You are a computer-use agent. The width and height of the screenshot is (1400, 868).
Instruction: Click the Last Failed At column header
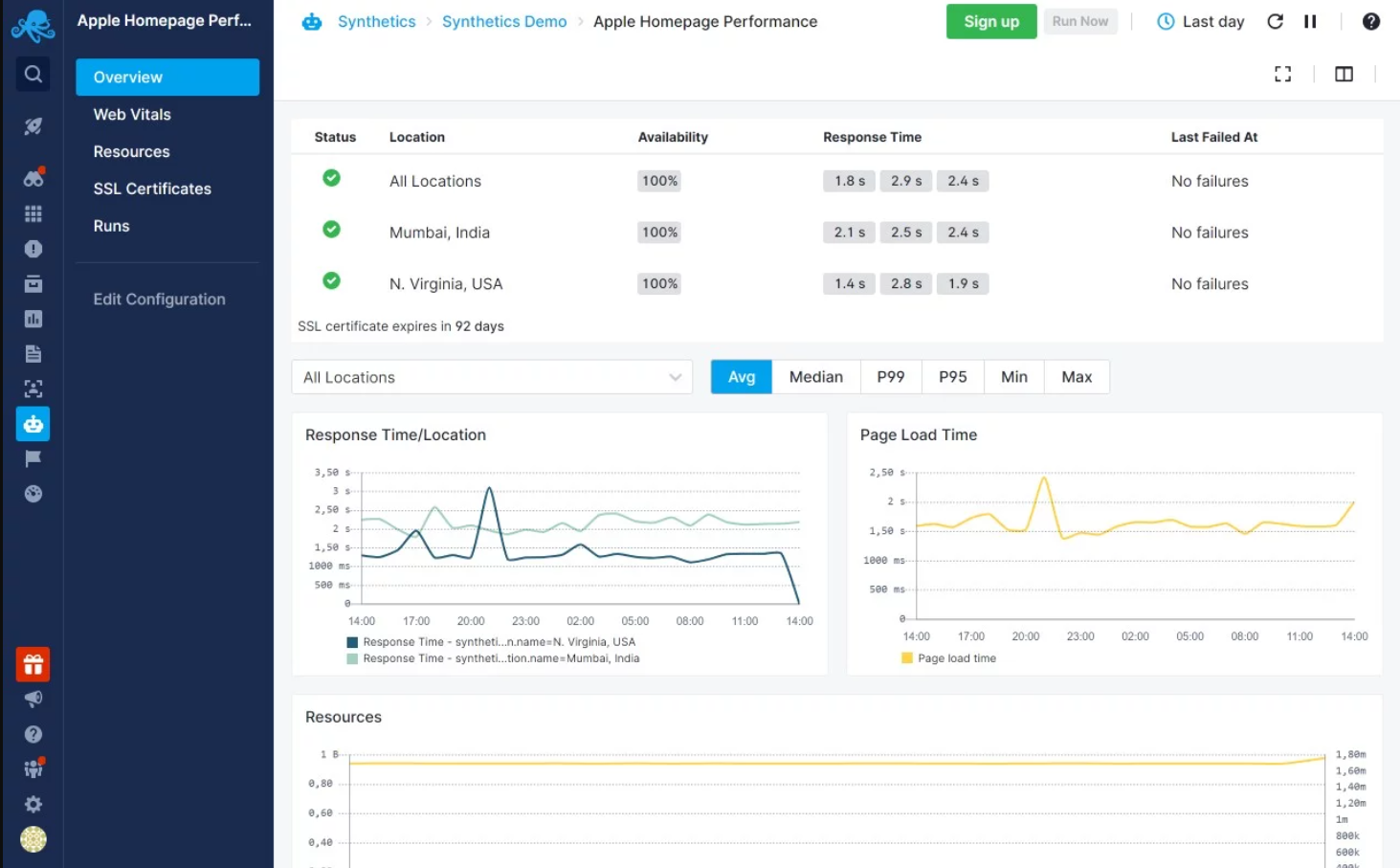[1214, 137]
